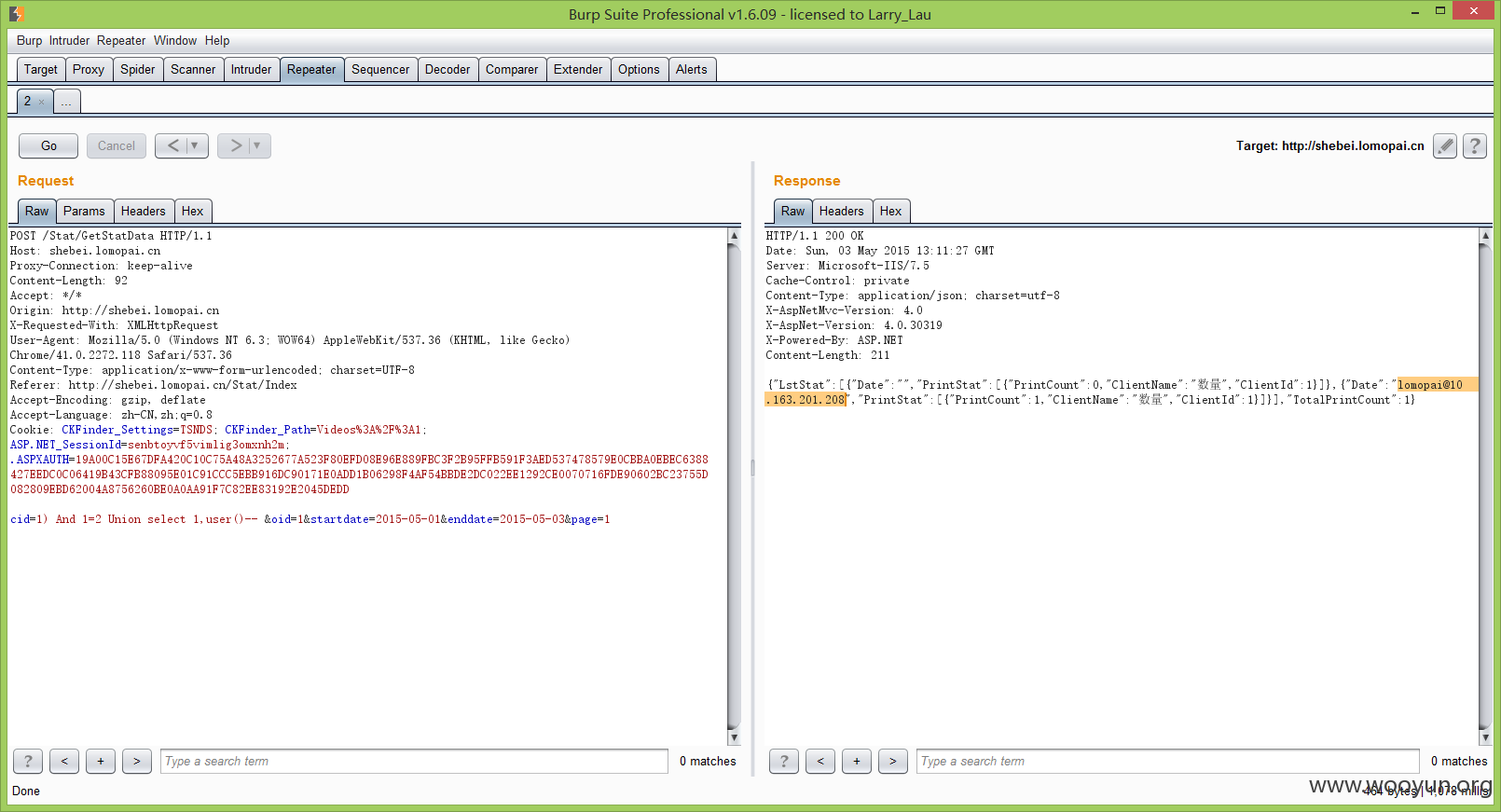Switch to the Options tab
The height and width of the screenshot is (812, 1501).
(x=639, y=70)
